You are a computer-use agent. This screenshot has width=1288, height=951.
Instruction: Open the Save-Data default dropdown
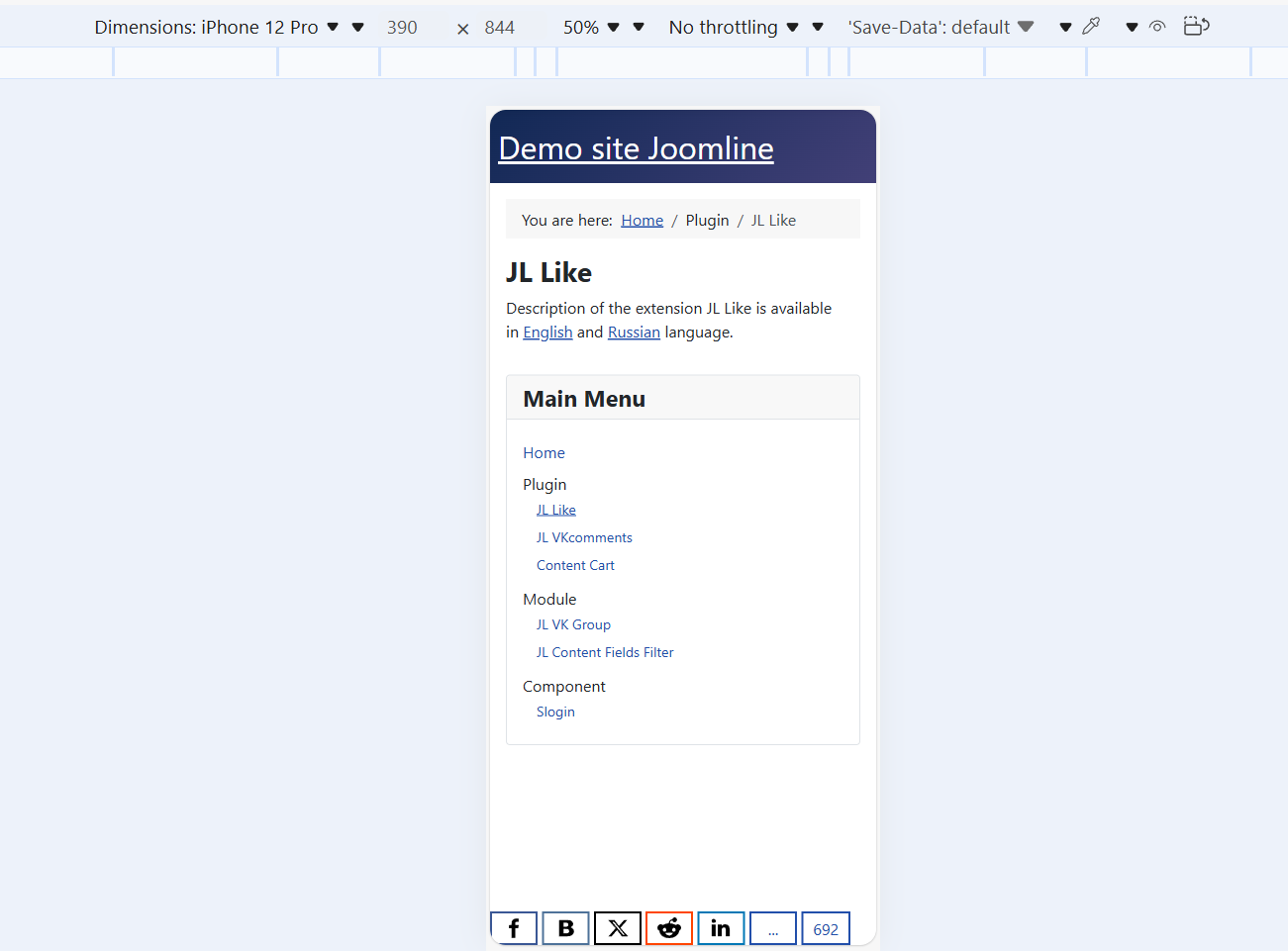coord(941,28)
